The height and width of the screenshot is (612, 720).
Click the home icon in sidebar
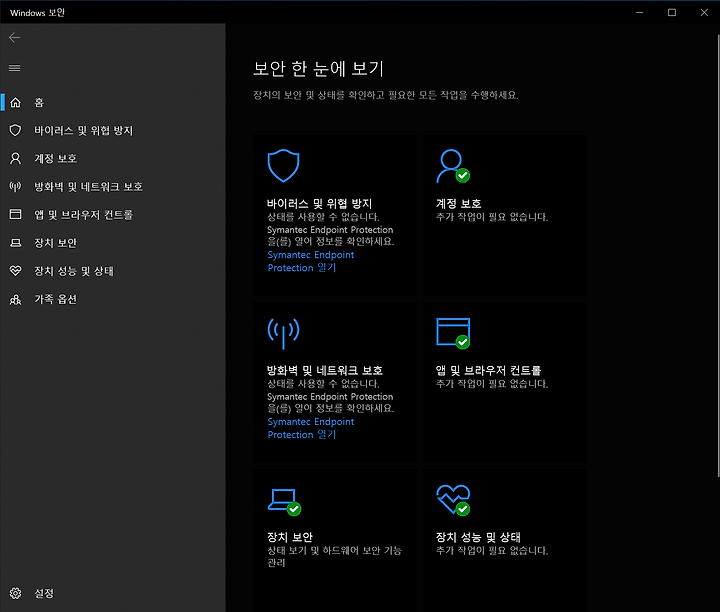pos(16,102)
